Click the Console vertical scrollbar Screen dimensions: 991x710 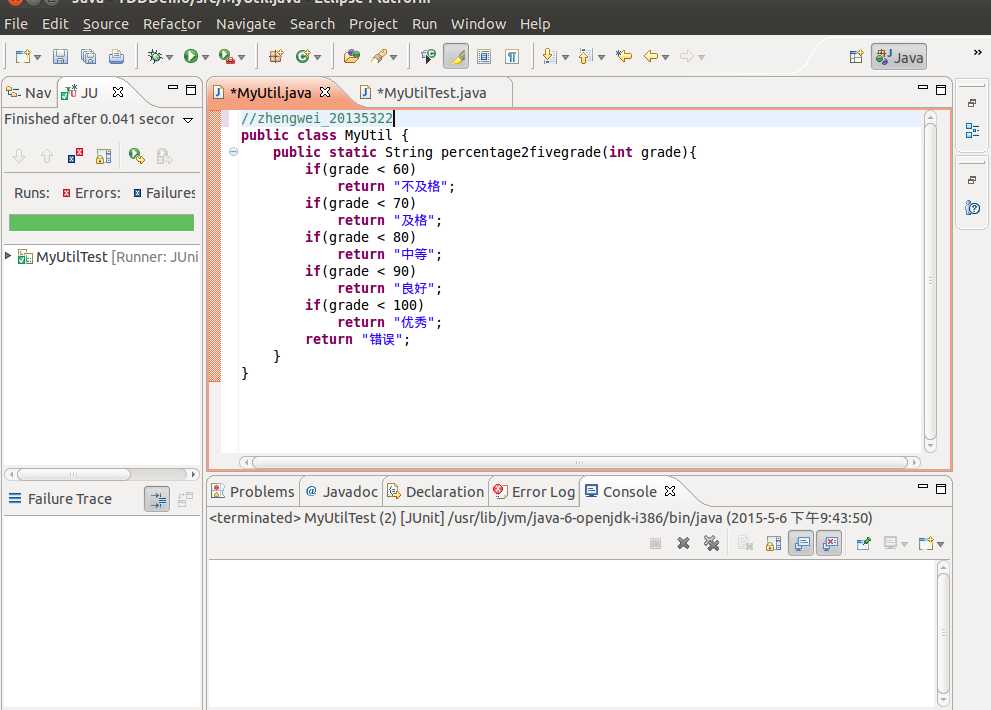pos(943,633)
